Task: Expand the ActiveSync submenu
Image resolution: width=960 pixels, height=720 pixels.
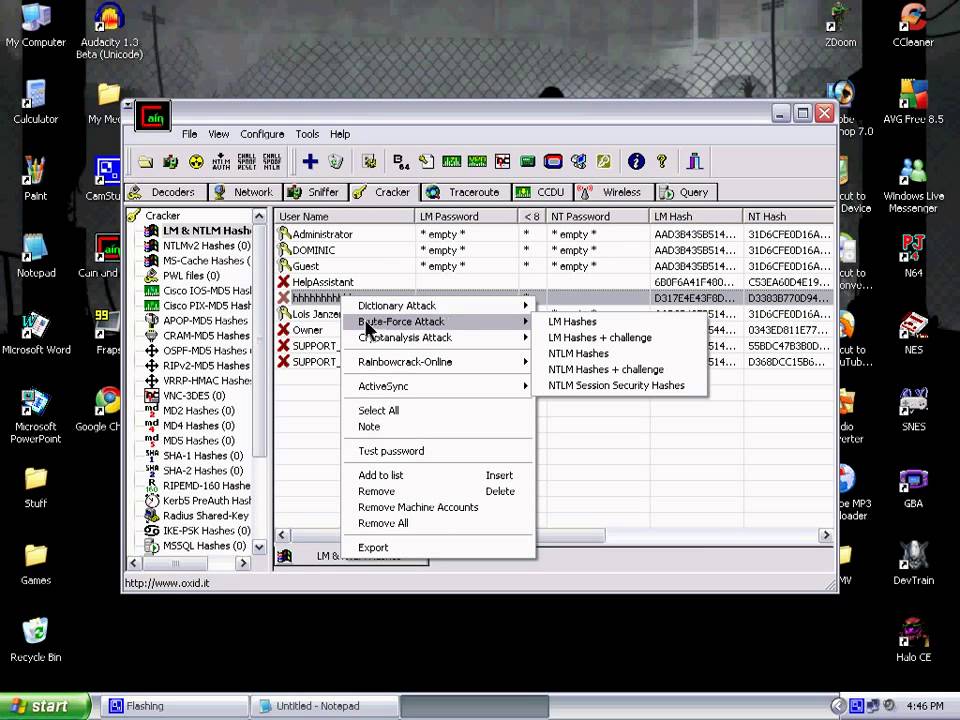Action: coord(438,386)
